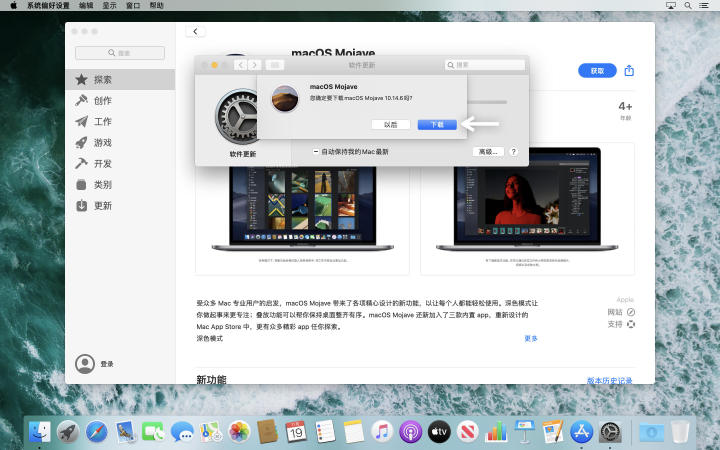Image resolution: width=720 pixels, height=450 pixels.
Task: Open Reminders from the Dock
Action: 325,432
